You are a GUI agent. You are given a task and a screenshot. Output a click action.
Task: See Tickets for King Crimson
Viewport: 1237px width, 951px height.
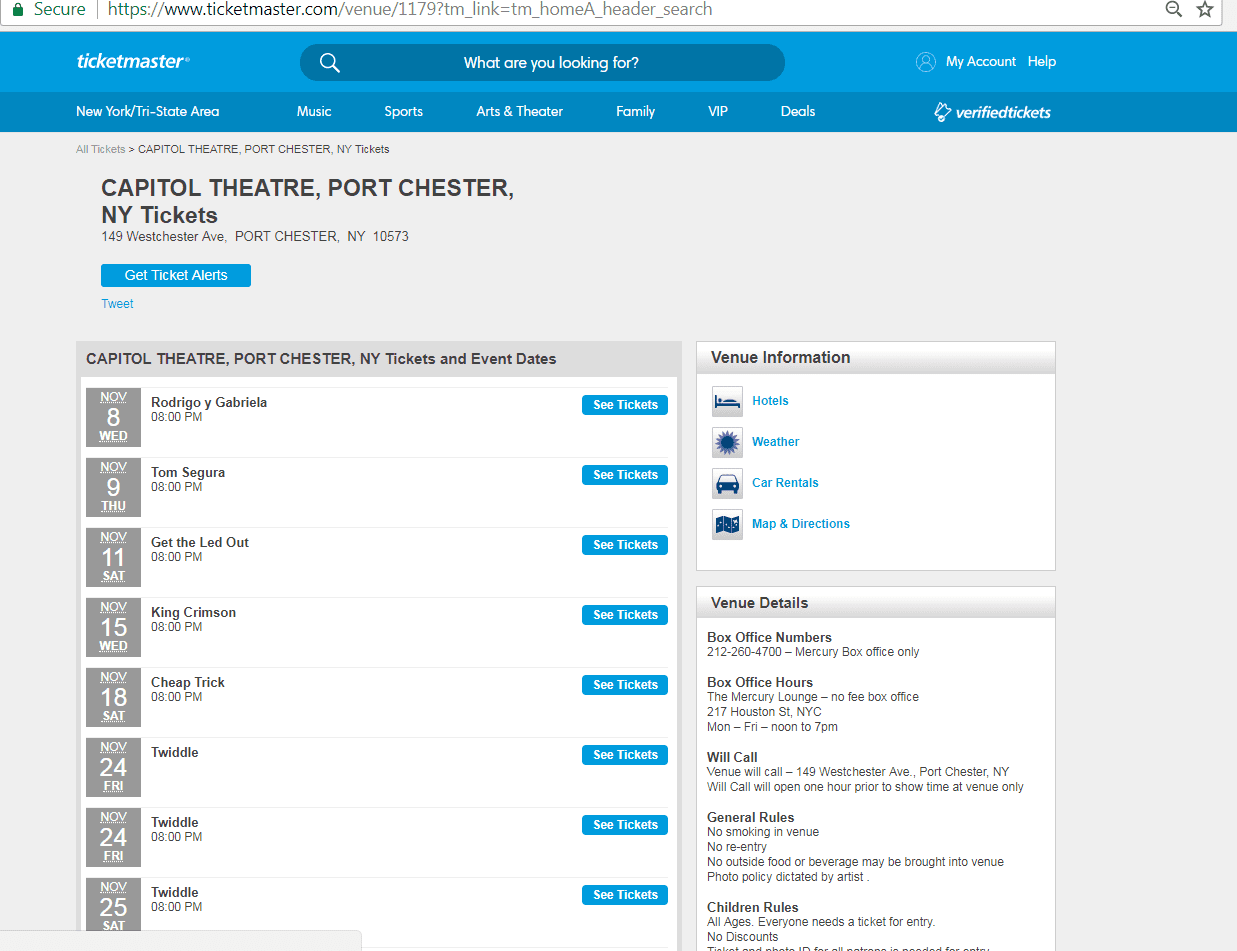click(x=625, y=615)
